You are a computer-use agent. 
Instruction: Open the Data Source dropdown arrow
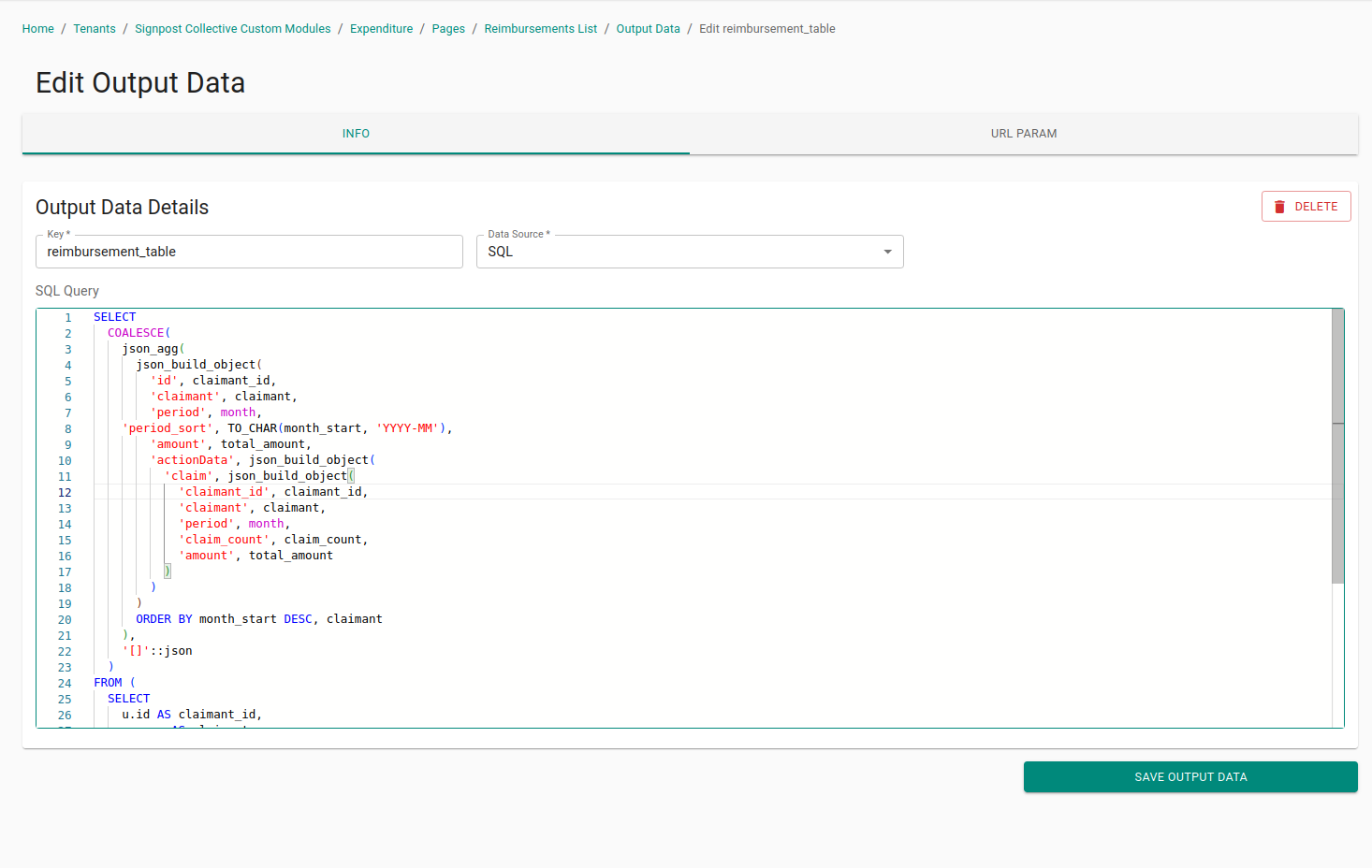(x=887, y=252)
